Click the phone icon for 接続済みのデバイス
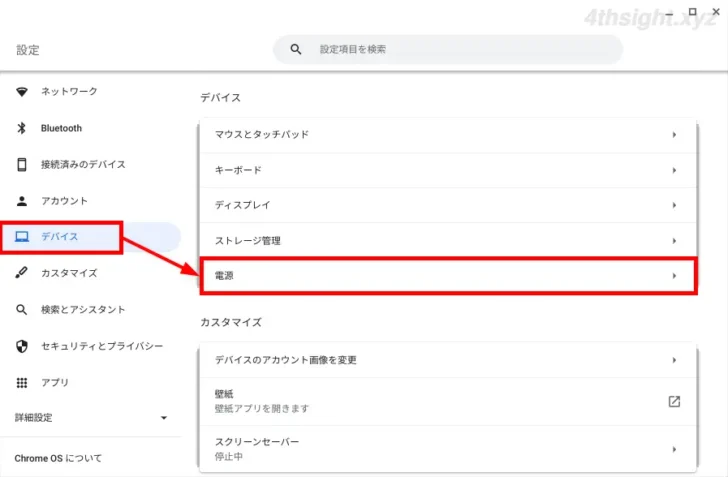The width and height of the screenshot is (728, 477). pyautogui.click(x=21, y=164)
